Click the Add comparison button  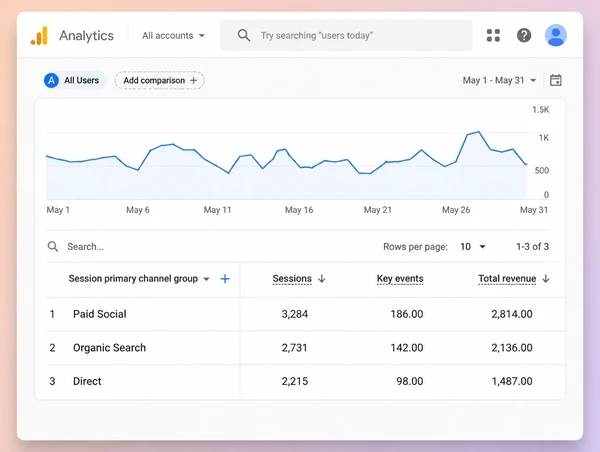[x=160, y=80]
